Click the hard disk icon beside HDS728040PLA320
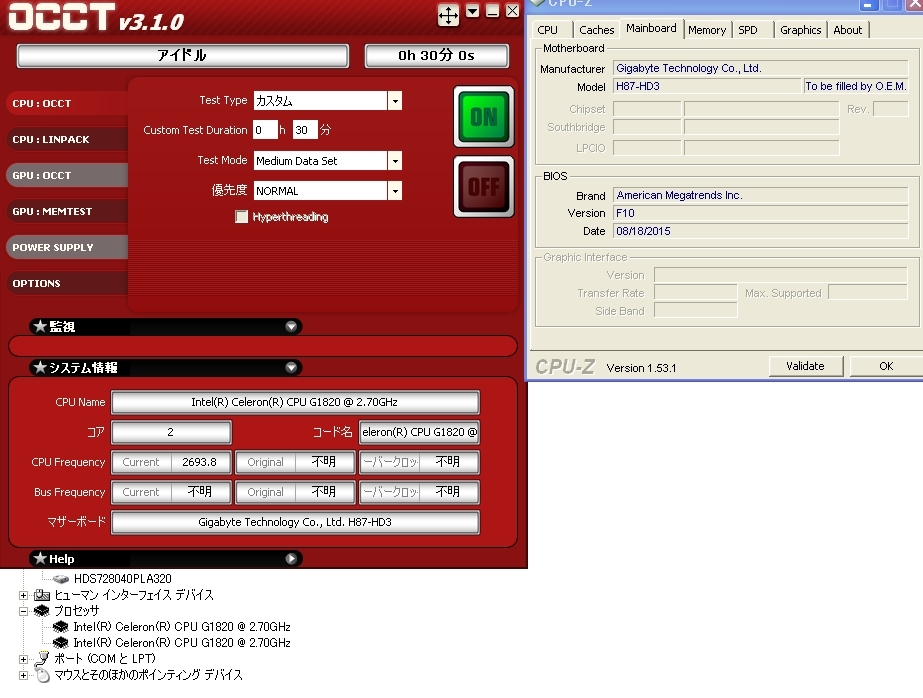This screenshot has height=698, width=923. pyautogui.click(x=61, y=579)
